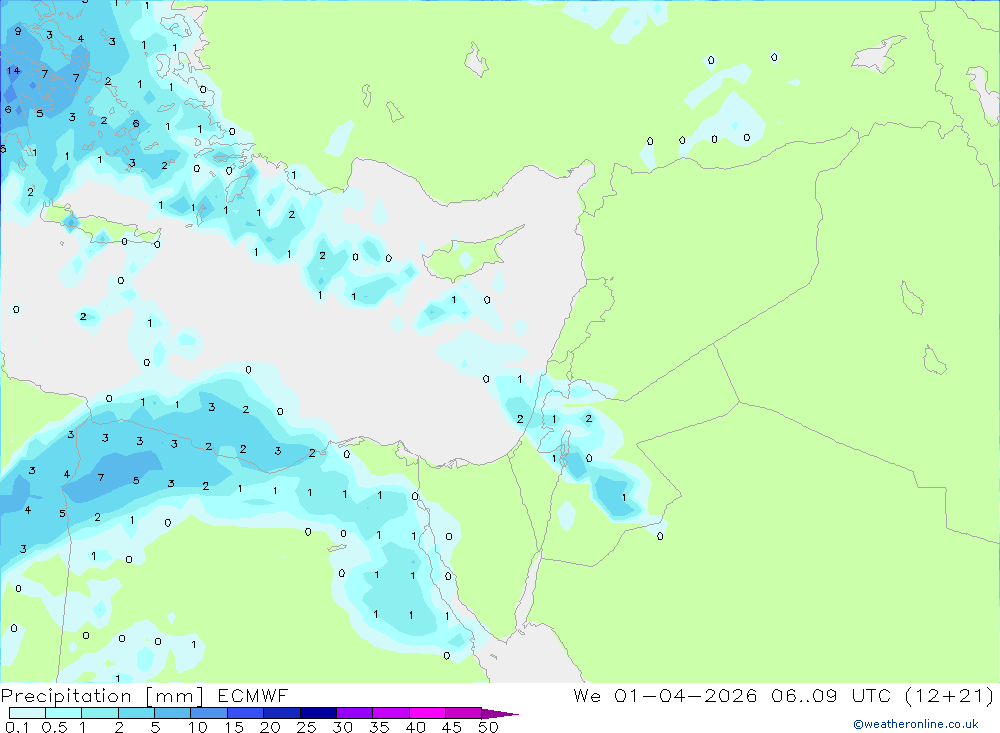Click the 'ECMWF' model label
The width and height of the screenshot is (1000, 733).
coord(253,696)
